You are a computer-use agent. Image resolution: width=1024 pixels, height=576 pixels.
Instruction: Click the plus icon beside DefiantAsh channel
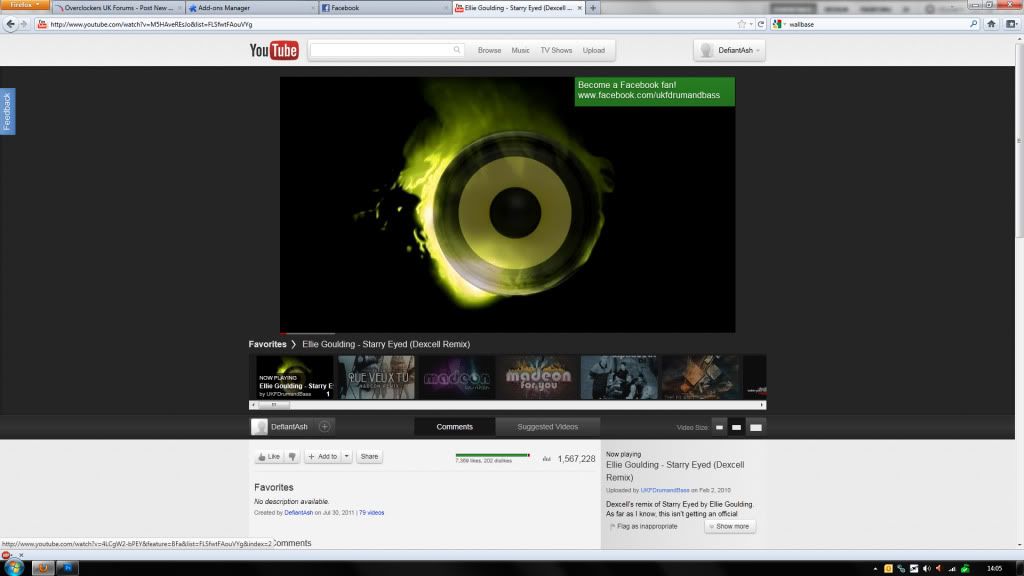(324, 427)
